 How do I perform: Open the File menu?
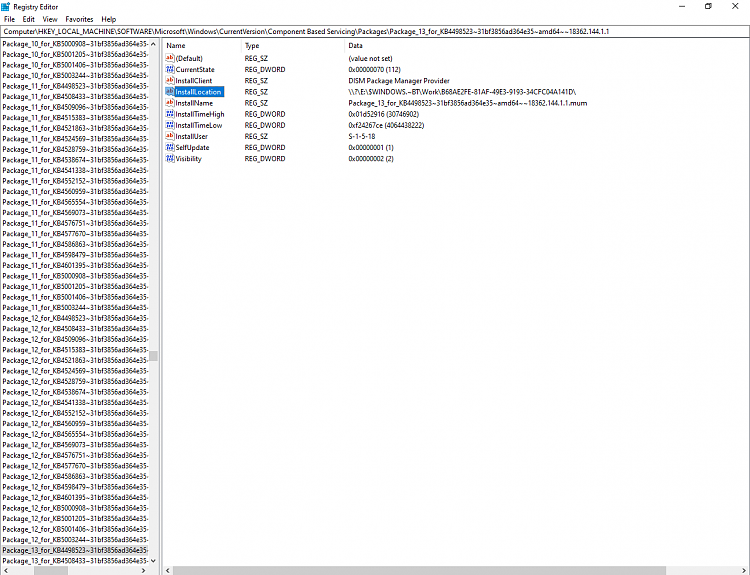pyautogui.click(x=10, y=19)
